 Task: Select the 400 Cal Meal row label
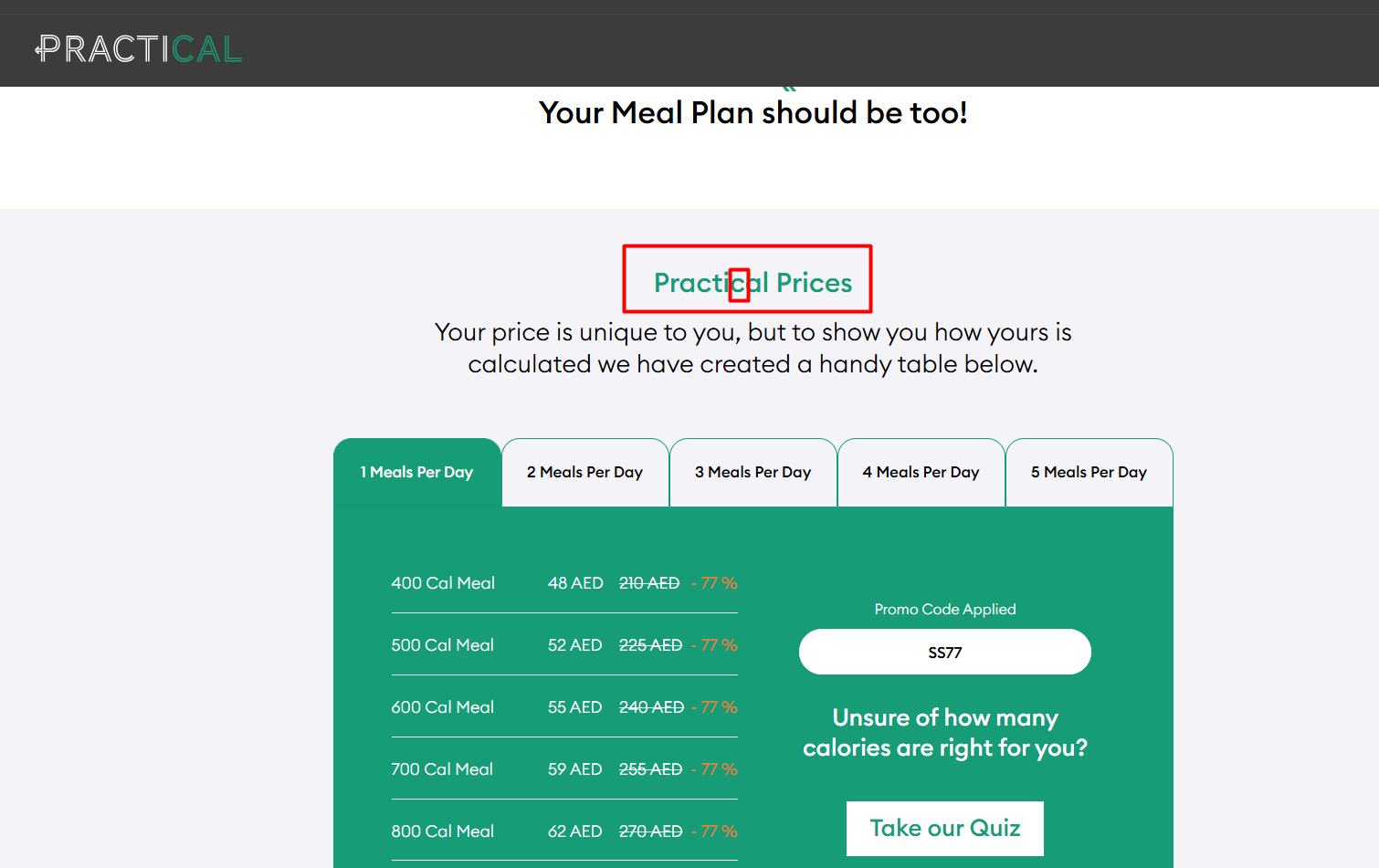443,583
